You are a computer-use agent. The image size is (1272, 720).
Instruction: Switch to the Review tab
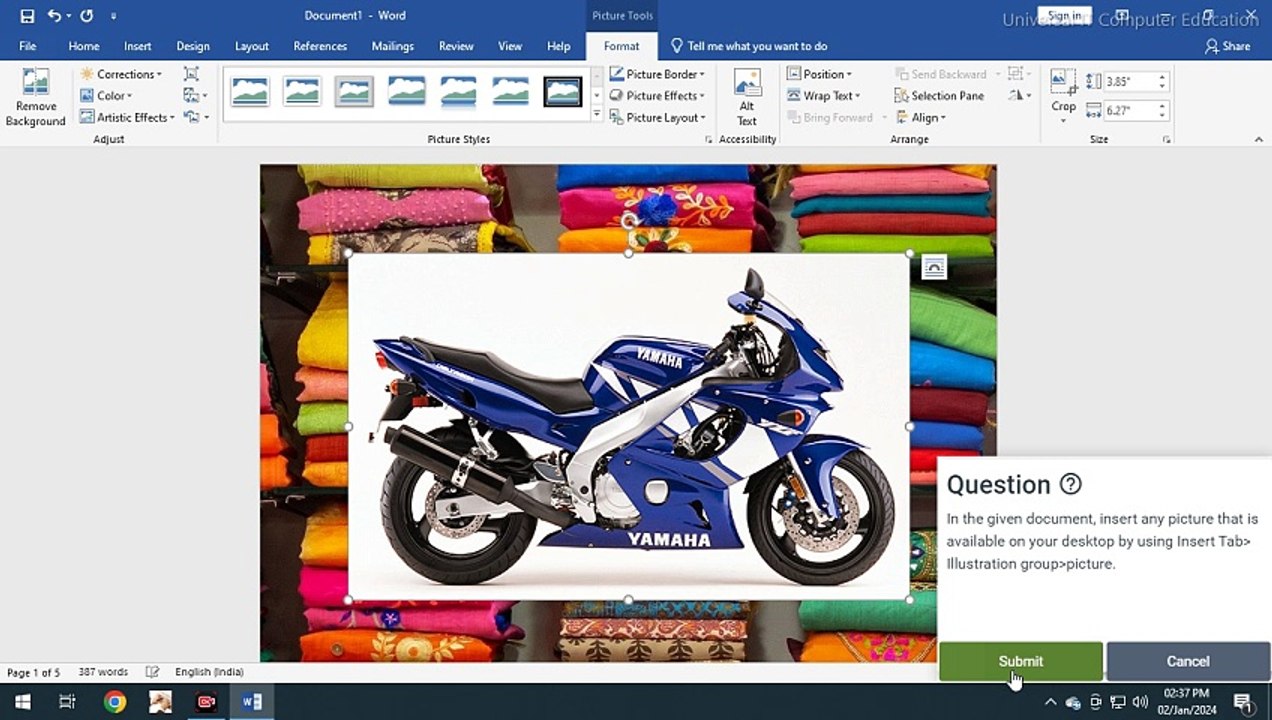coord(456,46)
